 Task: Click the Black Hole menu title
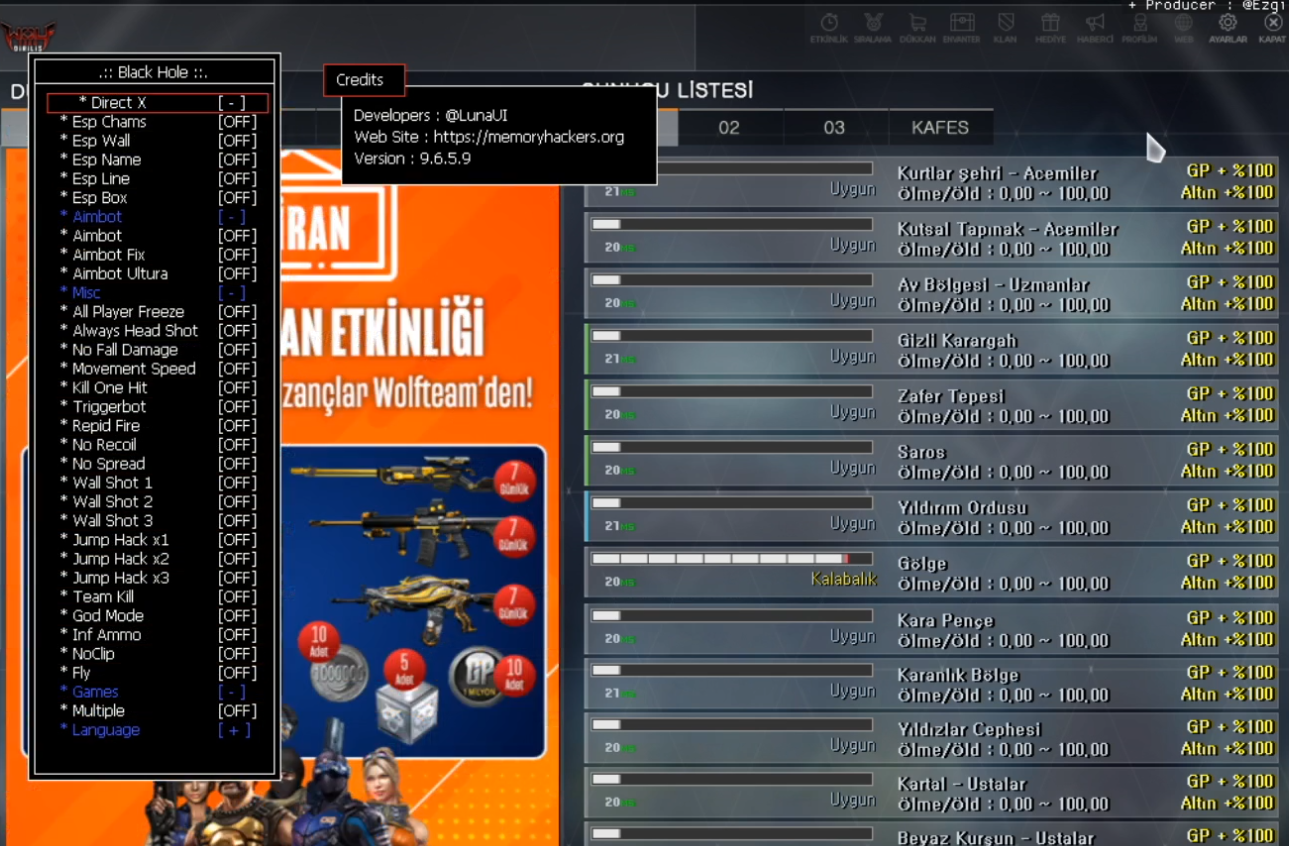154,72
